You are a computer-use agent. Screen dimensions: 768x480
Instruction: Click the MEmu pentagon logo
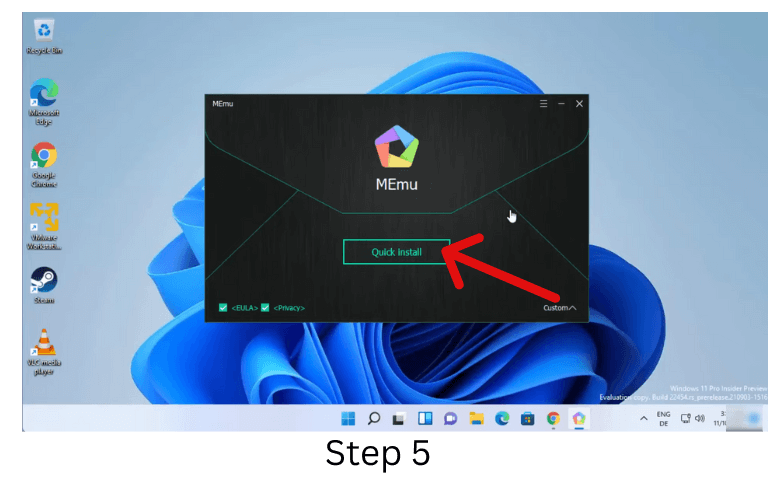(x=397, y=146)
